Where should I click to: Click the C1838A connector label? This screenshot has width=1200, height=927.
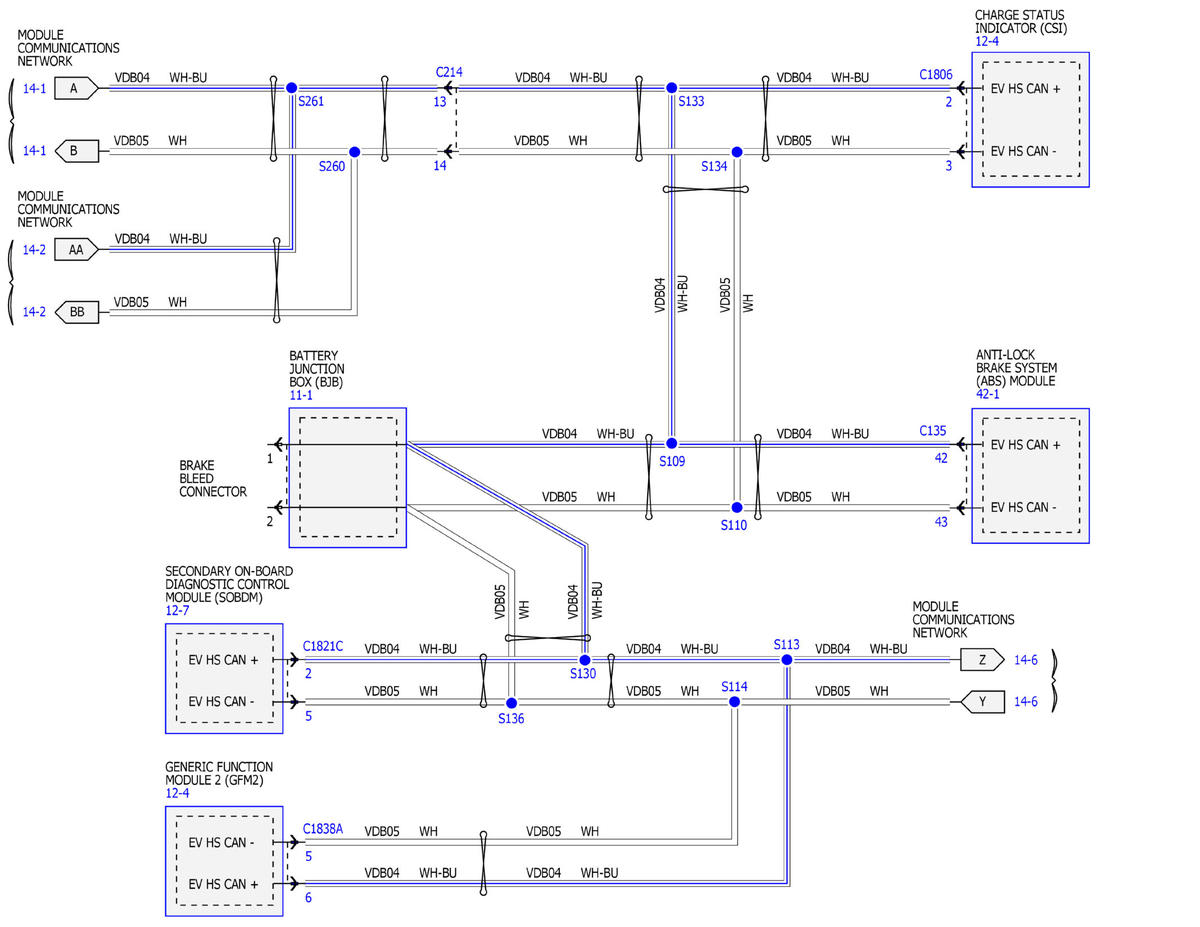click(323, 828)
